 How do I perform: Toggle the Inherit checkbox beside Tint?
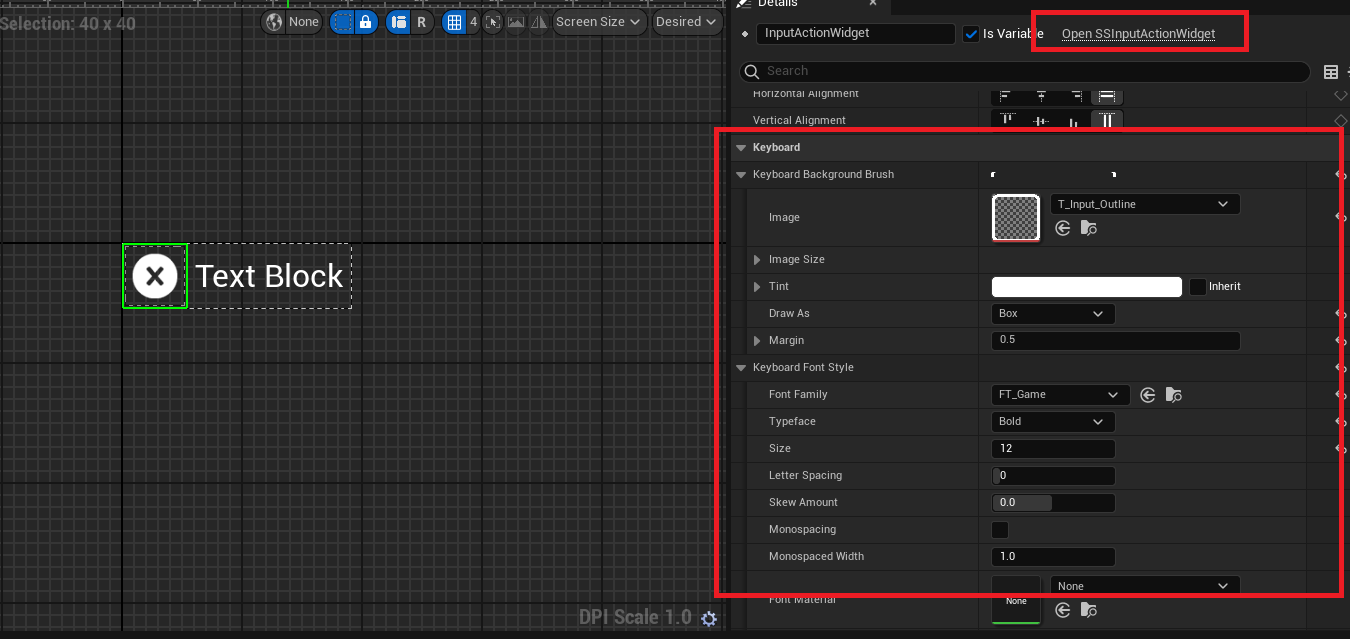(x=1197, y=286)
